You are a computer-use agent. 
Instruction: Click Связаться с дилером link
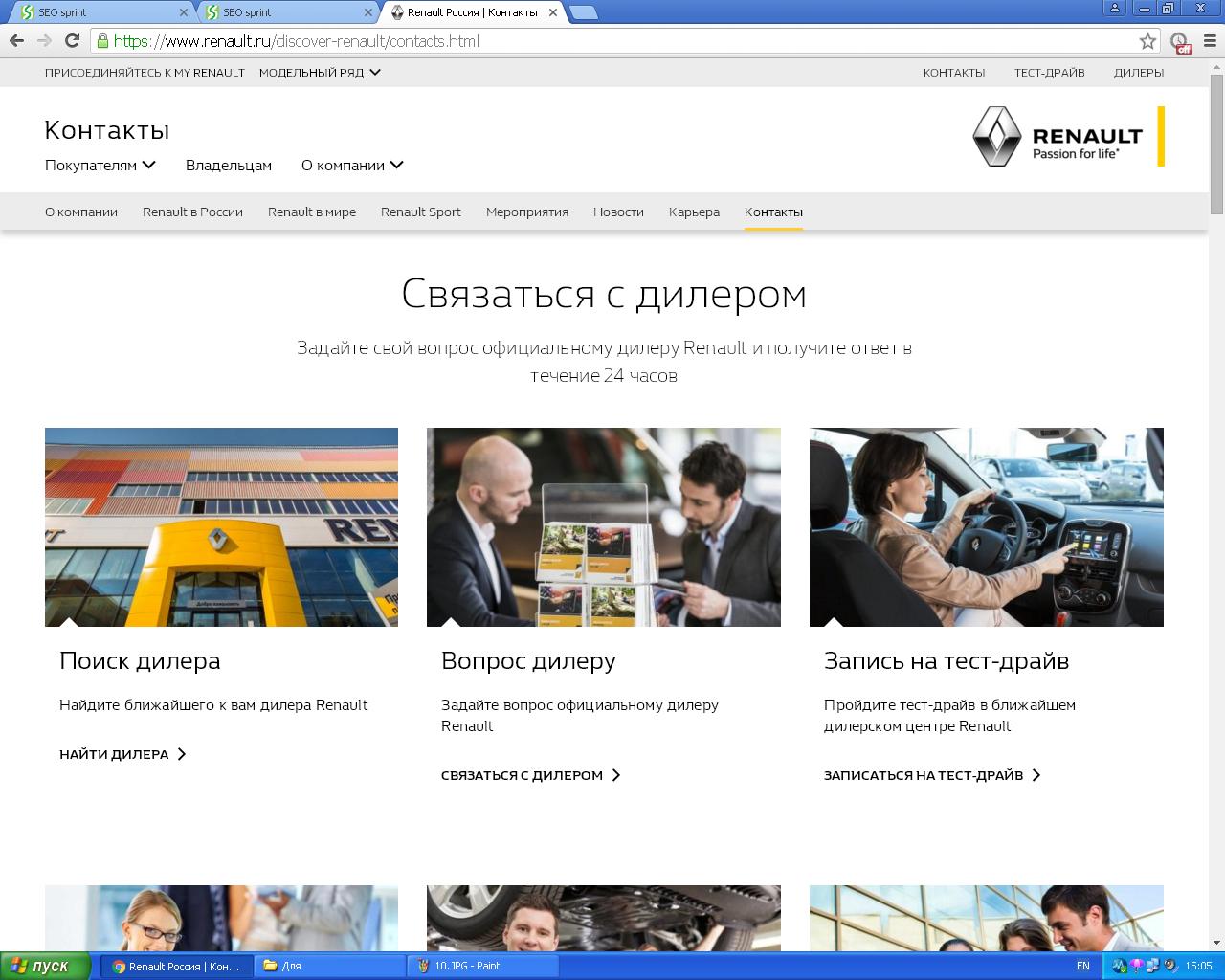(522, 775)
